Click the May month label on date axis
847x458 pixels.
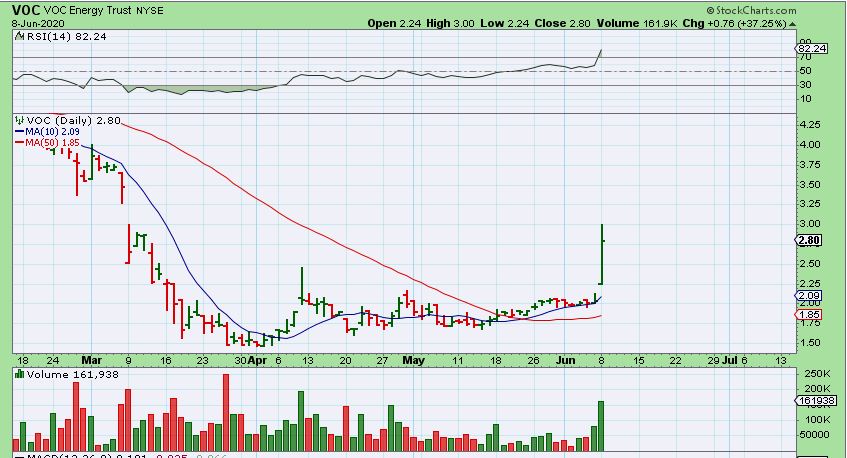tap(414, 360)
